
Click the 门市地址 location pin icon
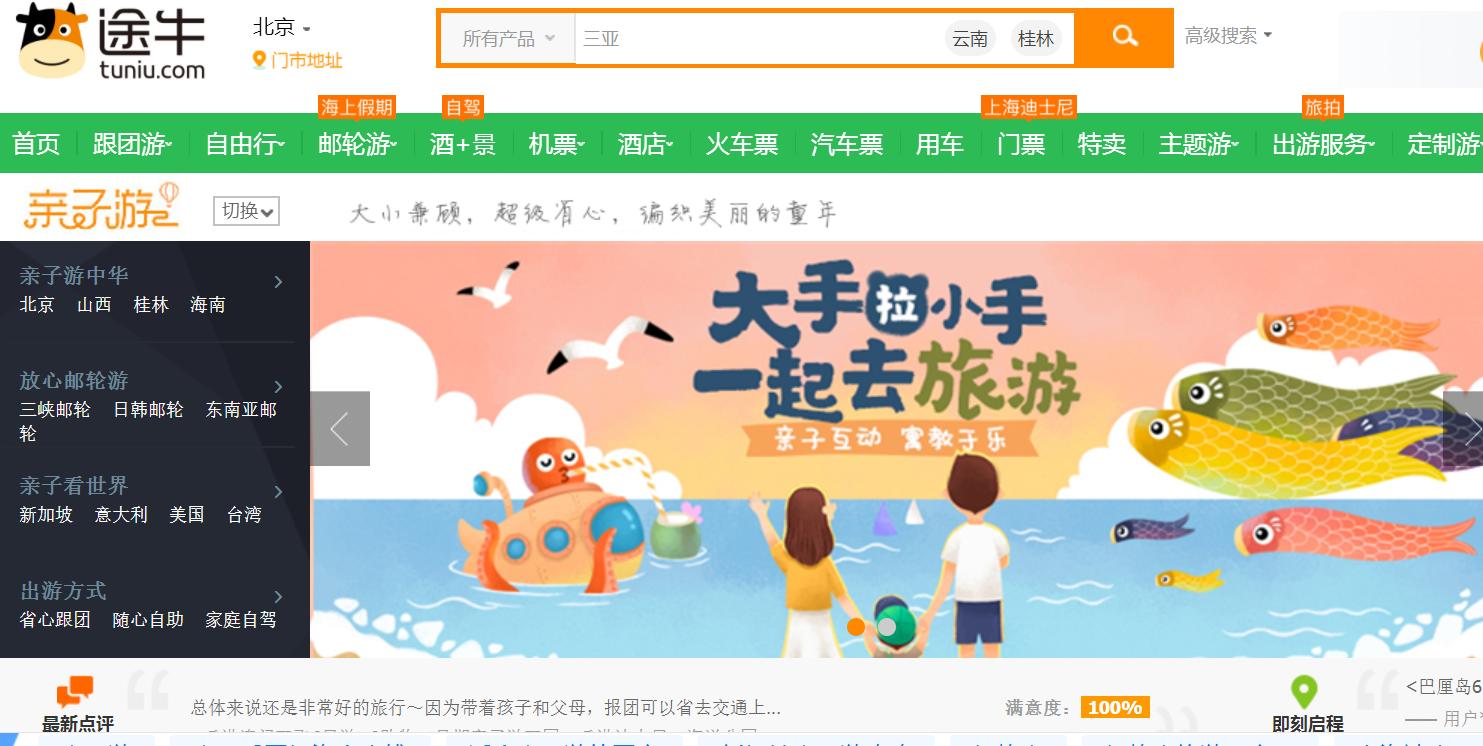[259, 60]
